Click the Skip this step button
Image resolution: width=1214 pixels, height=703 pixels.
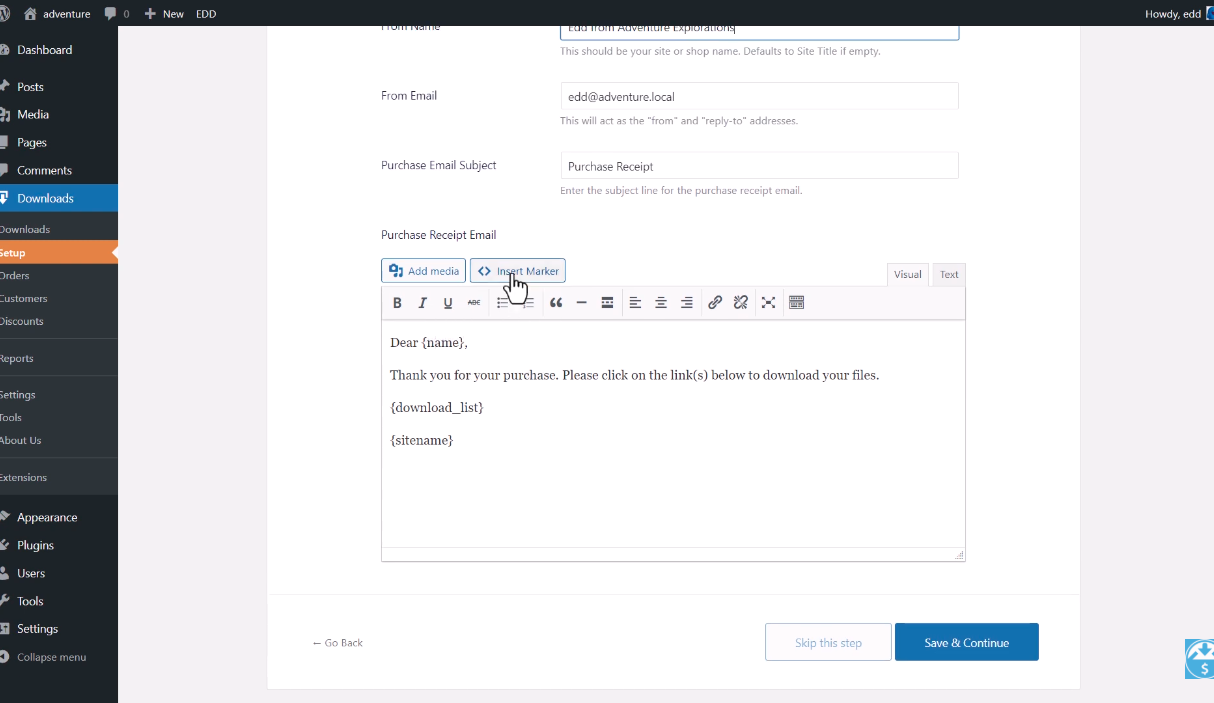pos(828,643)
